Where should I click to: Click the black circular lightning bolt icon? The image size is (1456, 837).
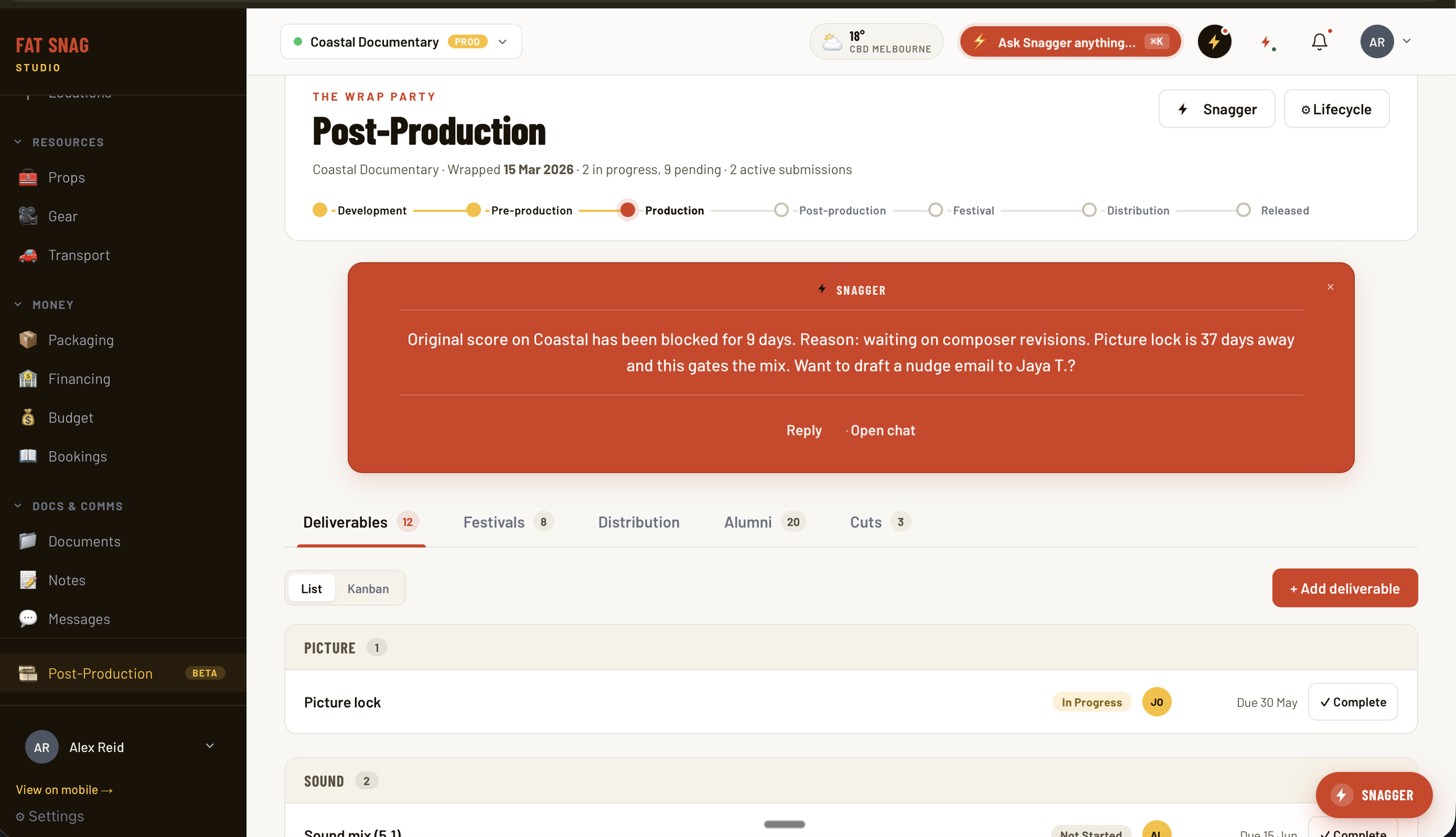click(1214, 41)
